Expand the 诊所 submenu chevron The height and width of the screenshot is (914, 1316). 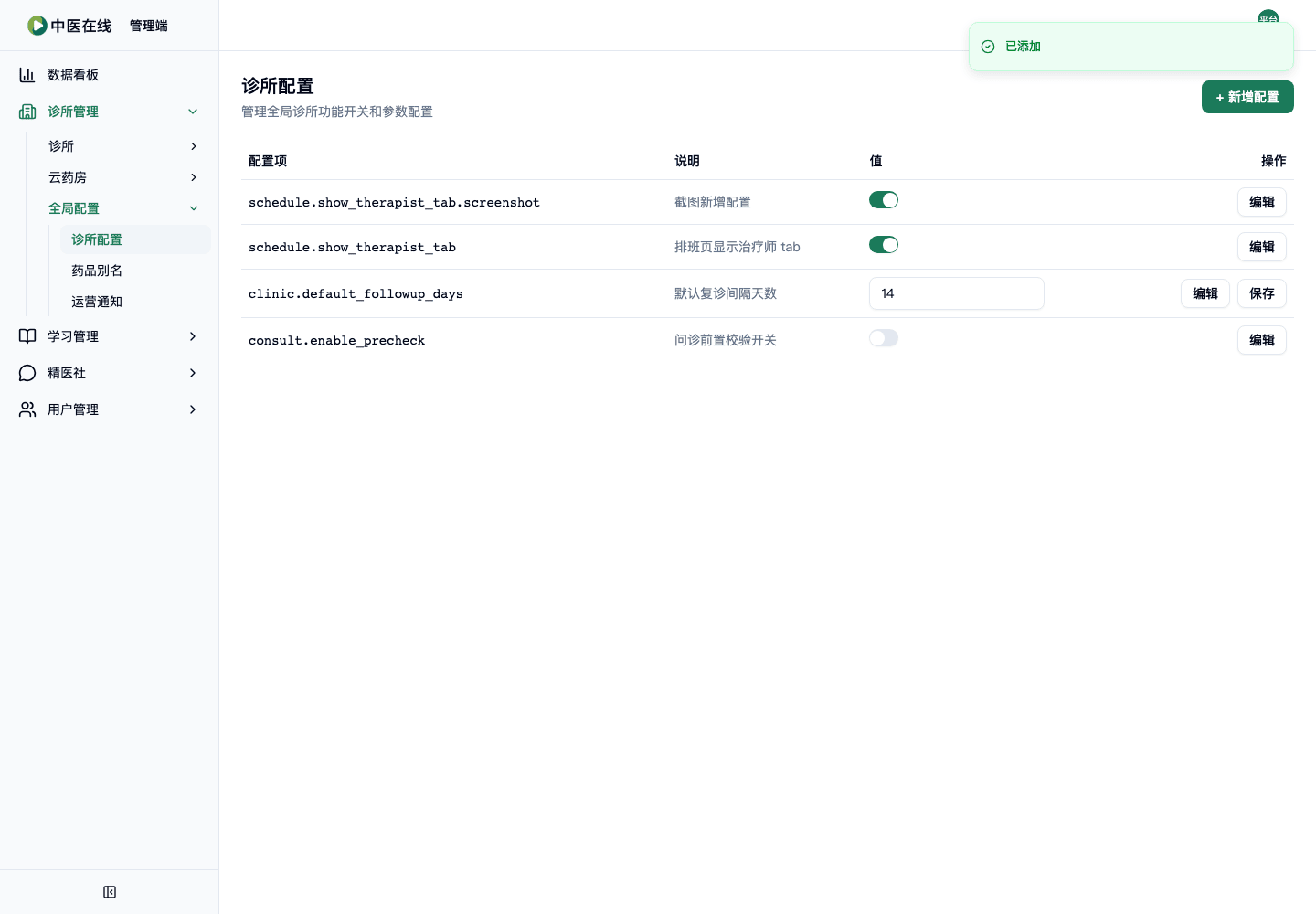tap(193, 146)
